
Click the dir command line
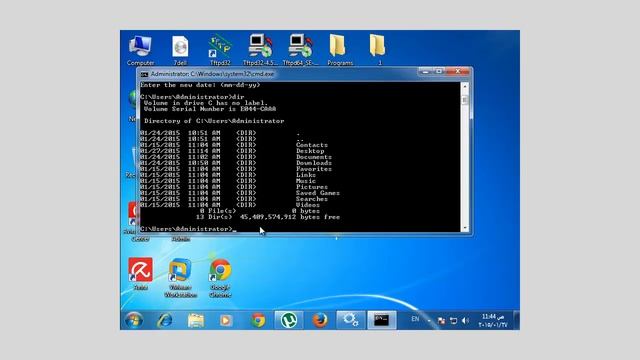click(192, 97)
